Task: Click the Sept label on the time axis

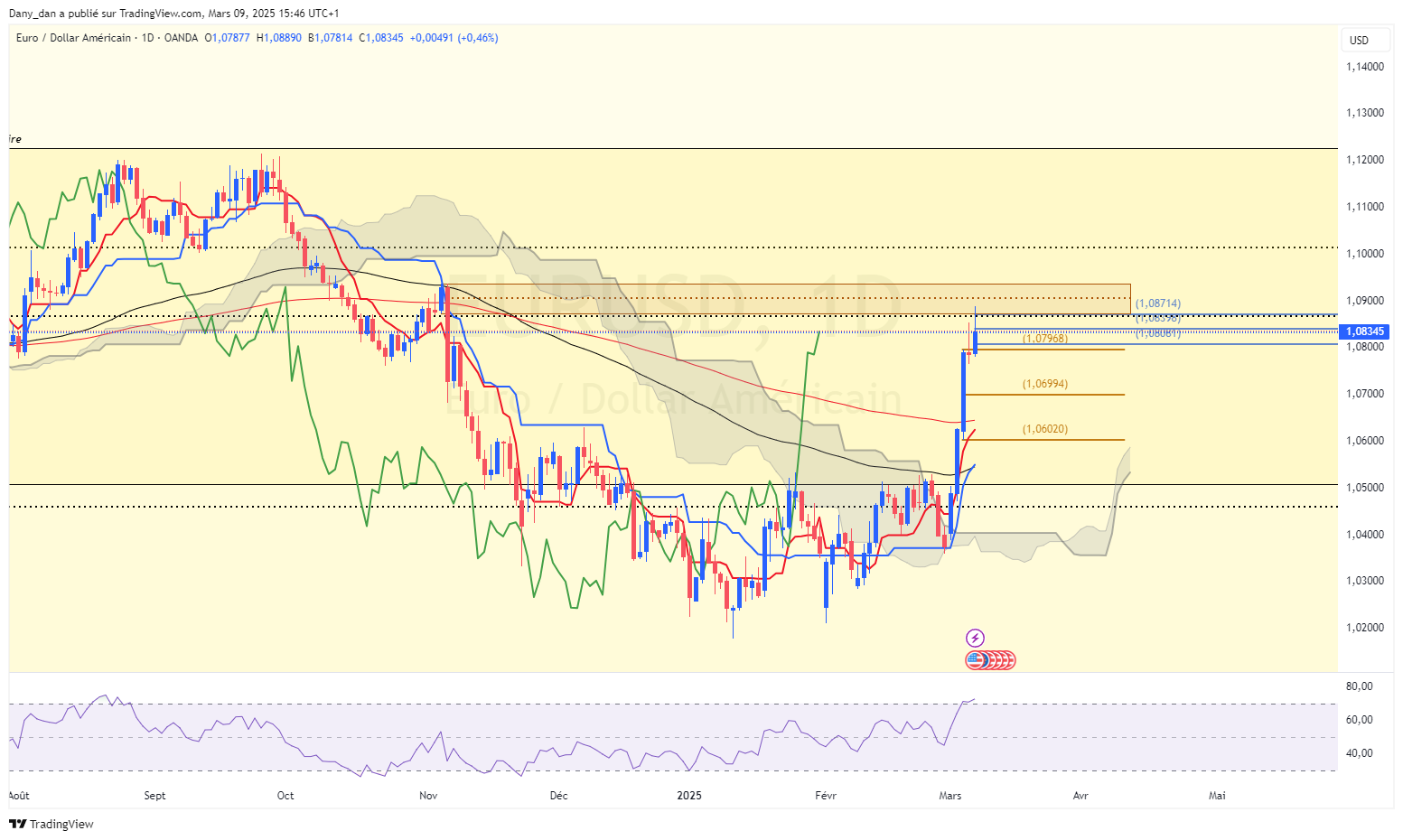Action: click(x=154, y=796)
